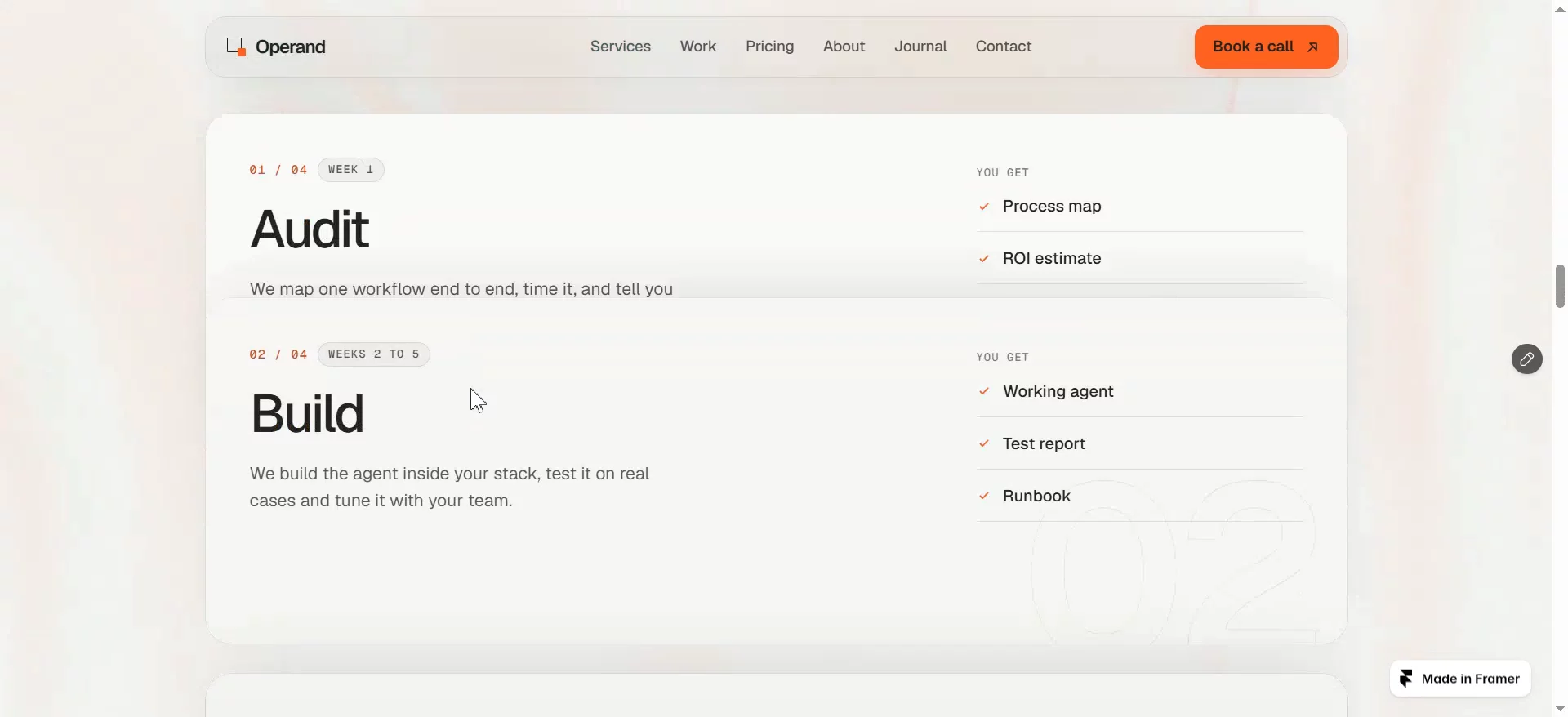1568x717 pixels.
Task: Click the checkmark beside Working agent
Action: [984, 391]
